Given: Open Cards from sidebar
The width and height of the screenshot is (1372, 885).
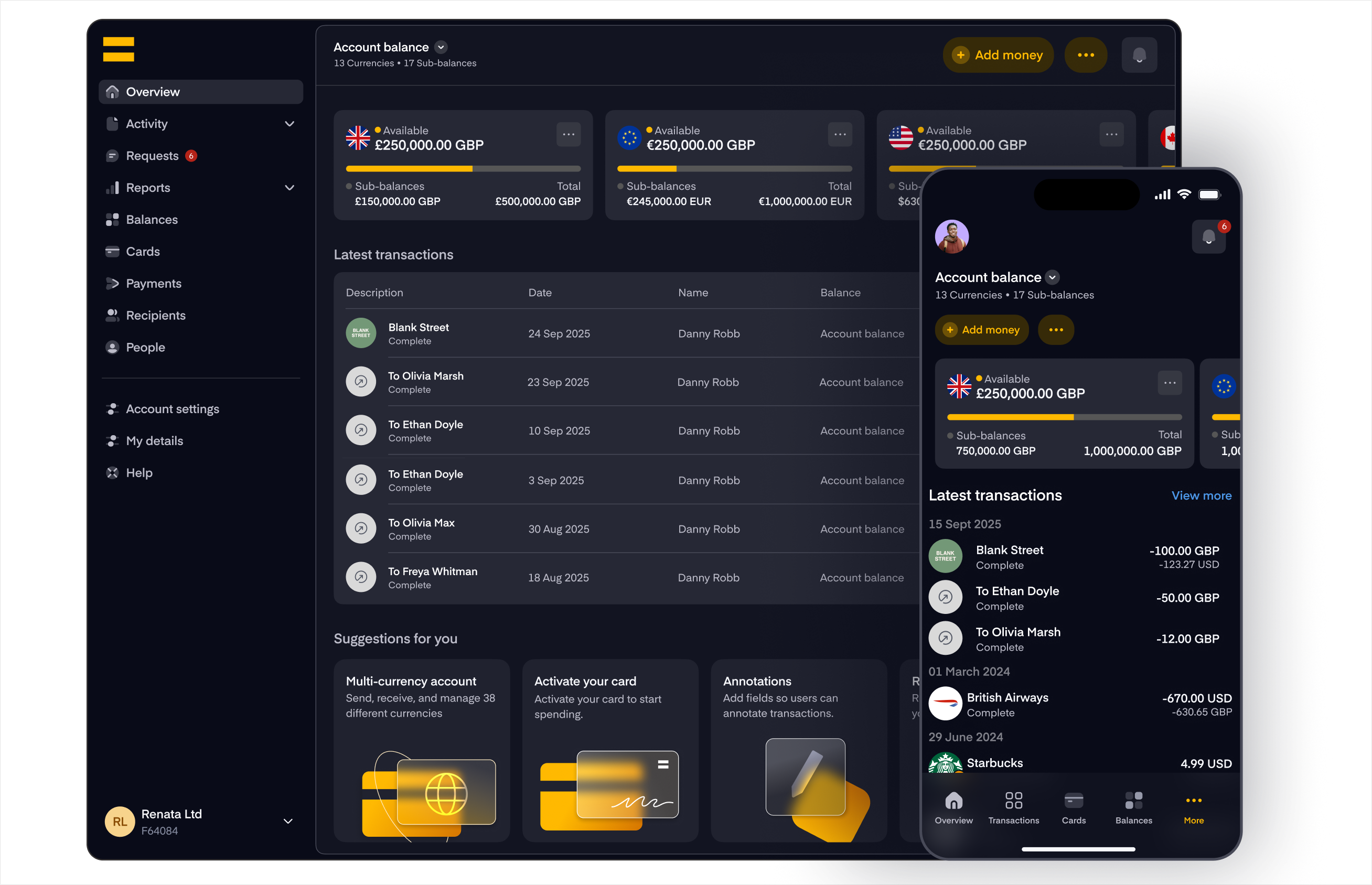Looking at the screenshot, I should point(143,252).
